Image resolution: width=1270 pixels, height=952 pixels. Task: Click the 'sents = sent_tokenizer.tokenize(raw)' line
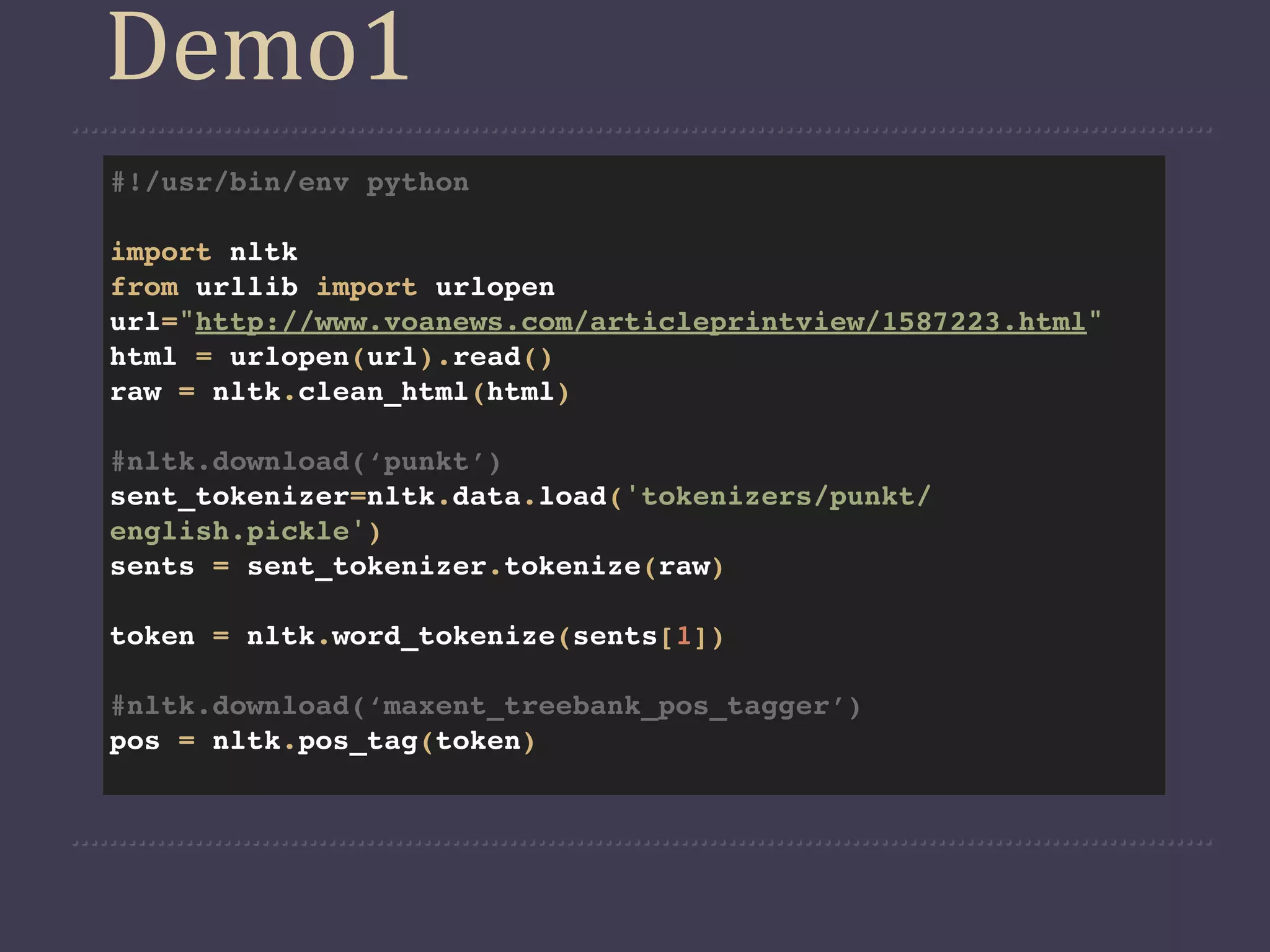(x=417, y=567)
